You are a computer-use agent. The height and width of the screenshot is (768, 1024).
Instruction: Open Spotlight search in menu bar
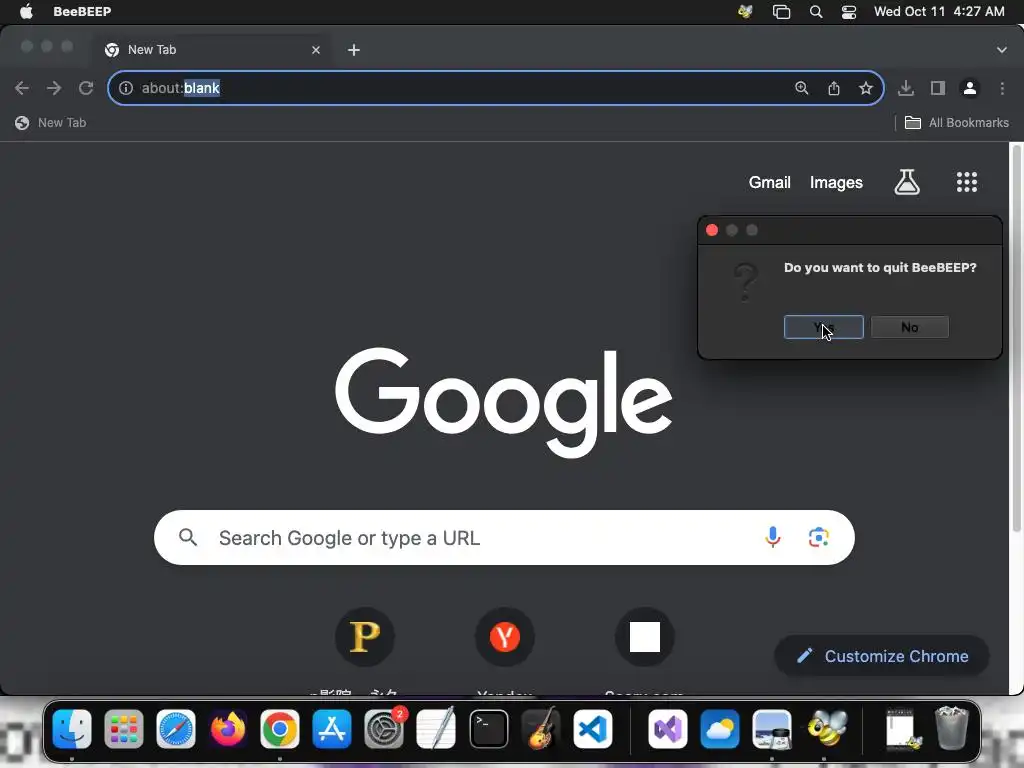[816, 11]
